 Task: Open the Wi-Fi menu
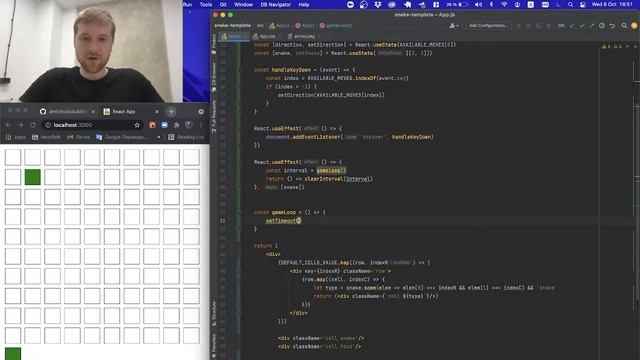tap(504, 4)
